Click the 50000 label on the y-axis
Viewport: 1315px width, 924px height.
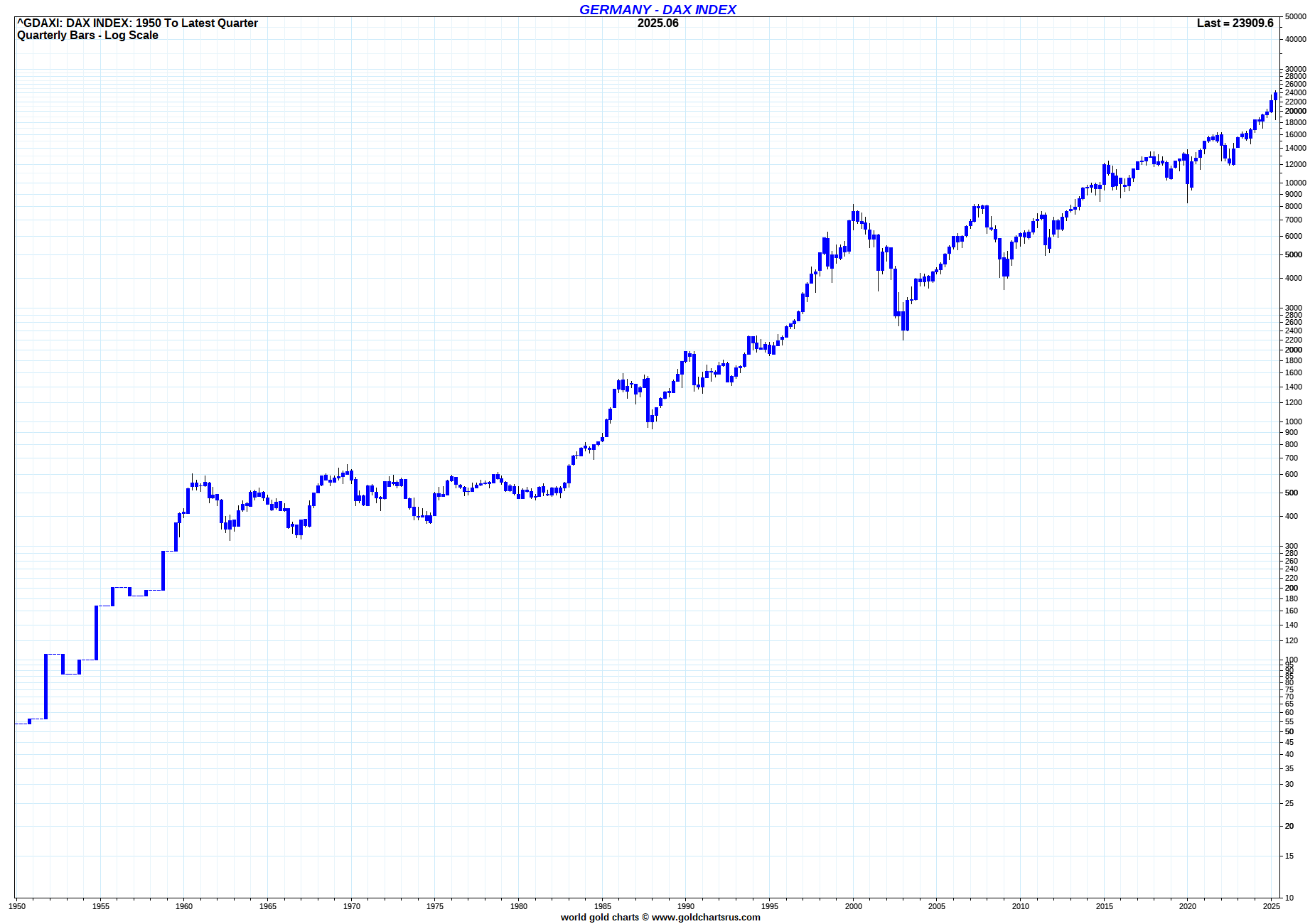(1296, 16)
